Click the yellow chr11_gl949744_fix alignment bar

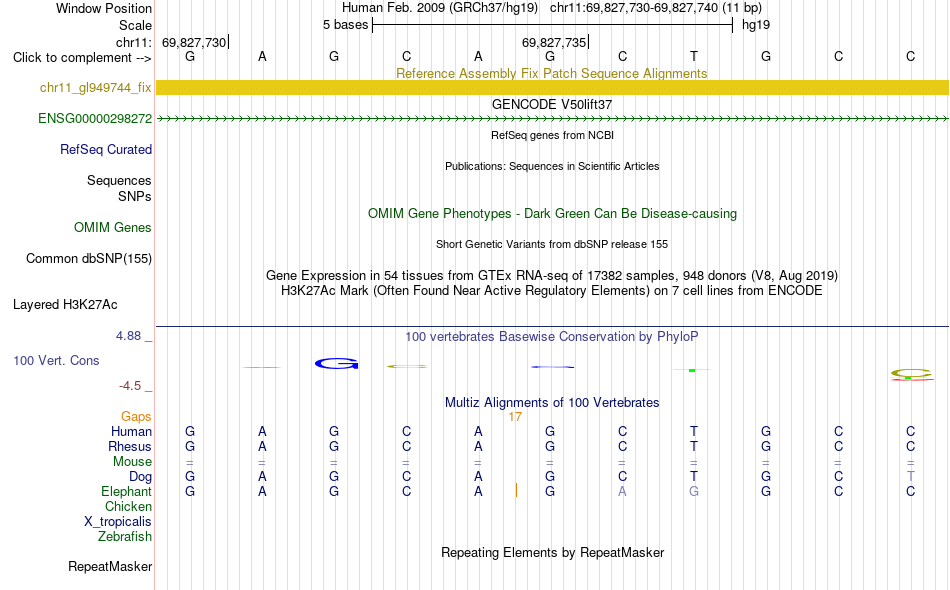[x=553, y=88]
